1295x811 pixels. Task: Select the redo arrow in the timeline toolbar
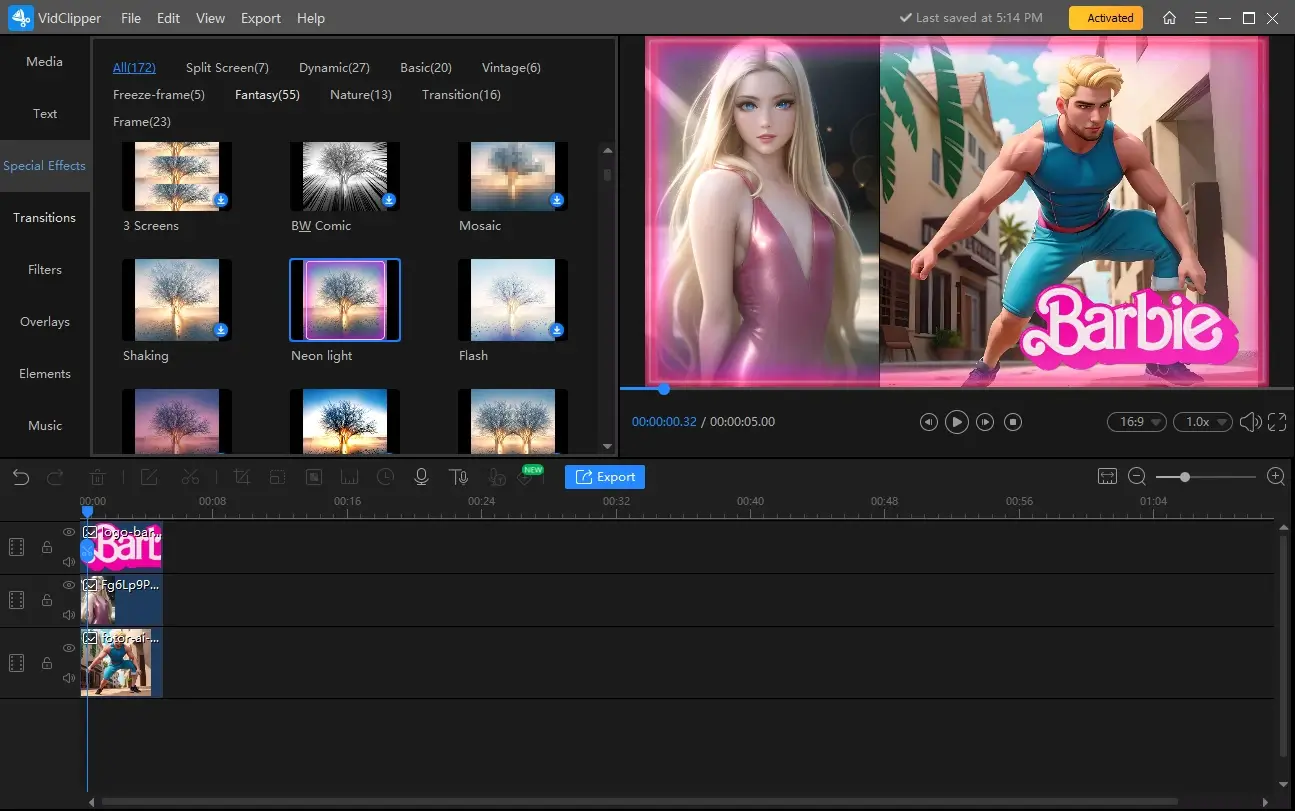55,477
